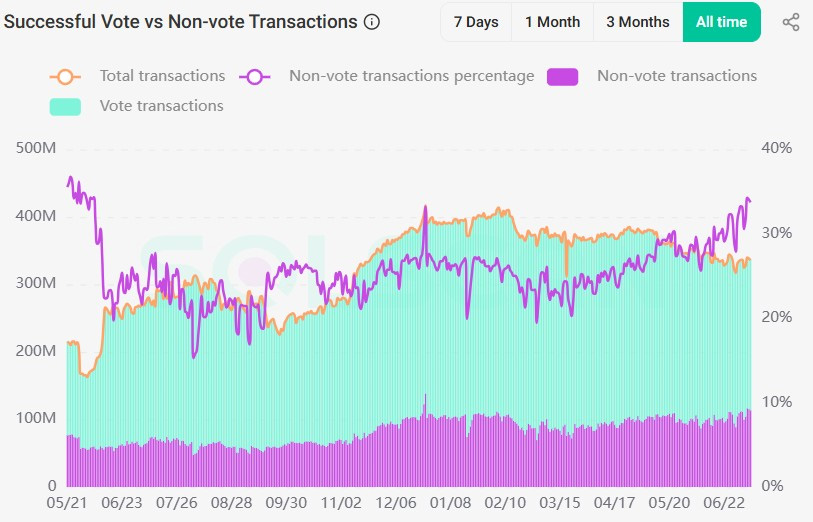Click the Successful Vote vs Non-vote Transactions title
This screenshot has height=522, width=813.
point(181,22)
